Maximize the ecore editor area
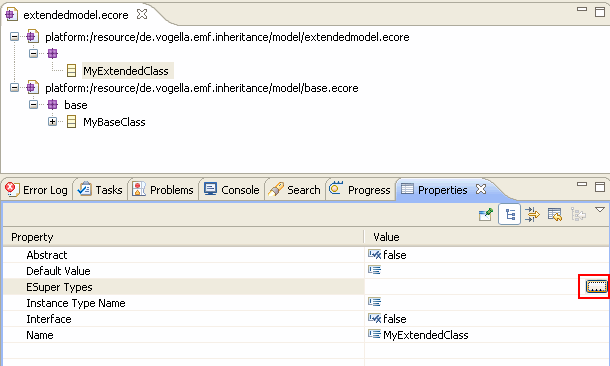The image size is (610, 366). 600,12
